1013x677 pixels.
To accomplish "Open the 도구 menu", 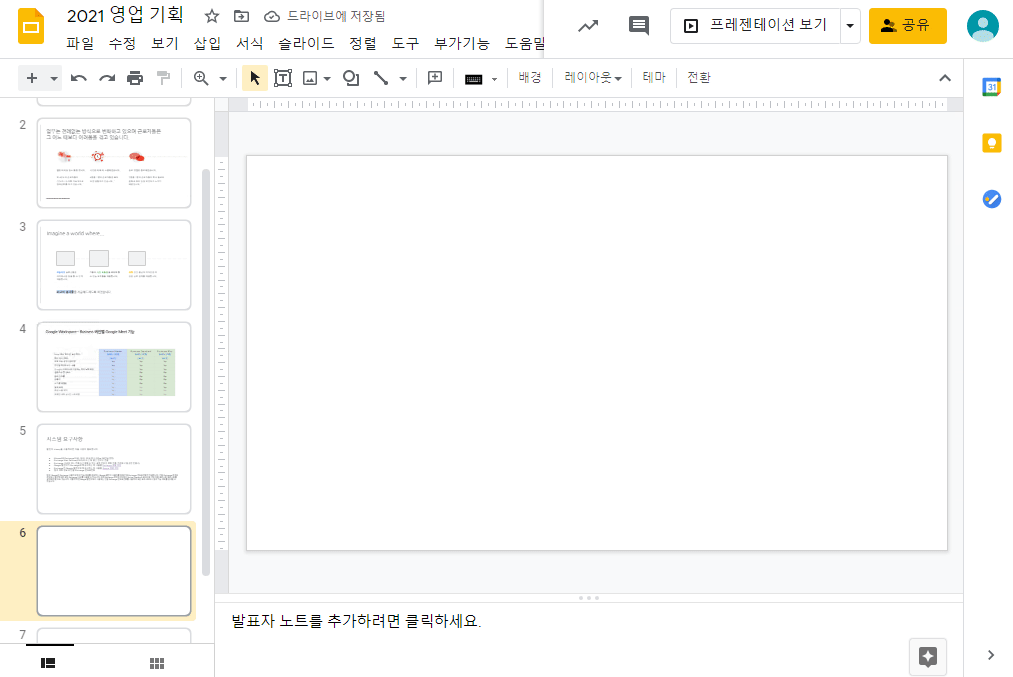I will pyautogui.click(x=406, y=43).
